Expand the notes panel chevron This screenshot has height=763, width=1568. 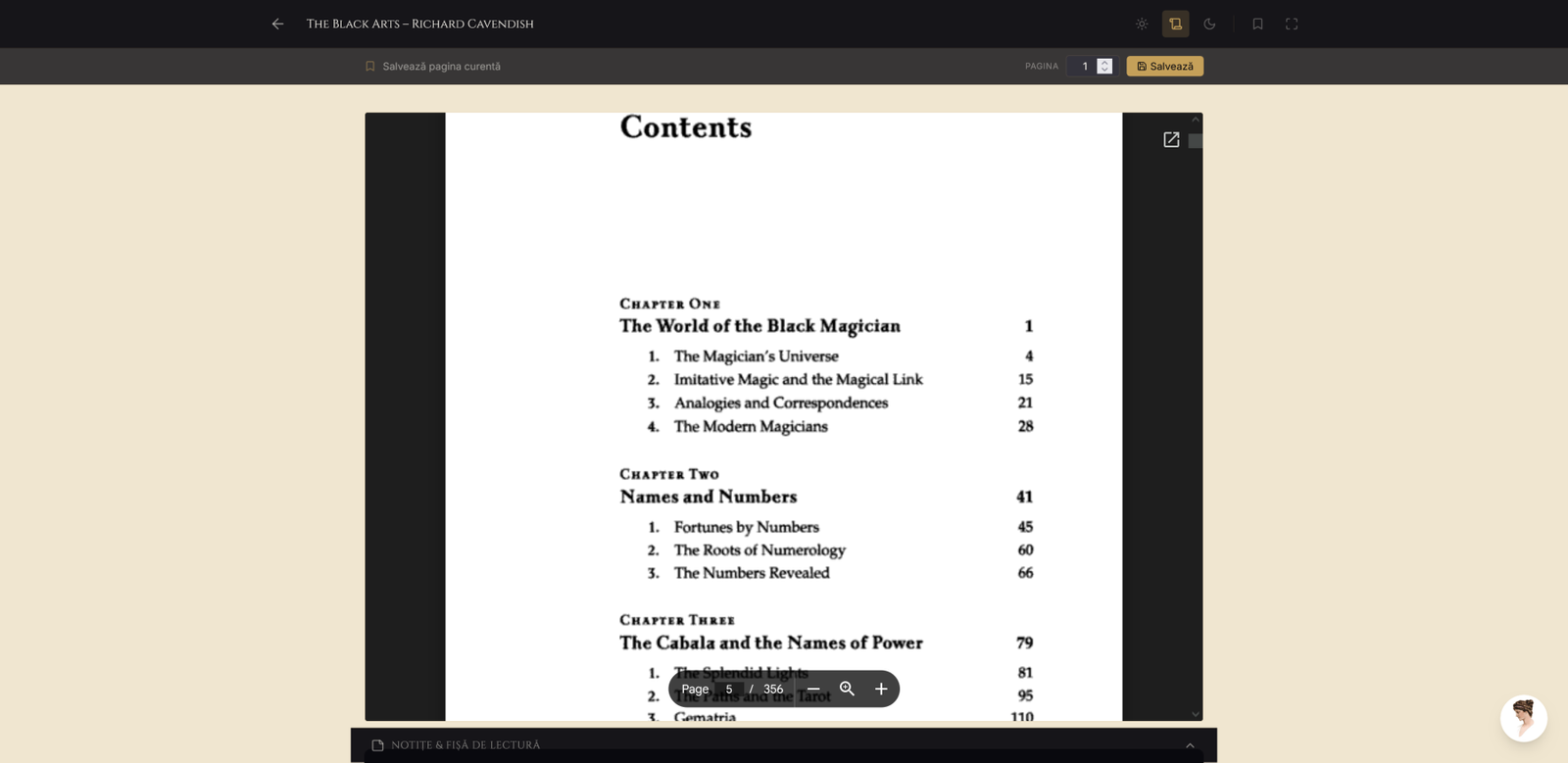point(1190,745)
